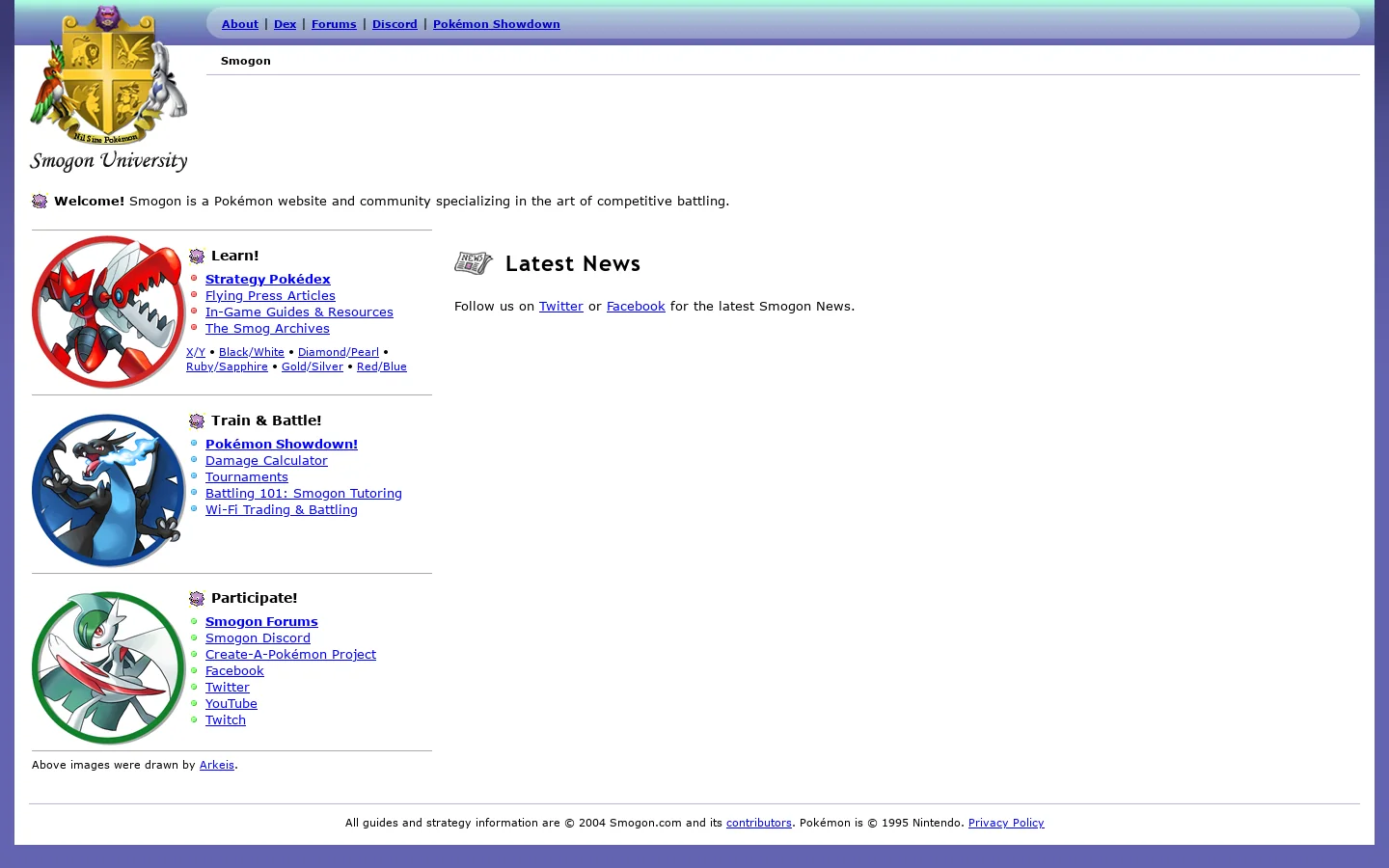Open Discord from the top navigation

tap(395, 24)
